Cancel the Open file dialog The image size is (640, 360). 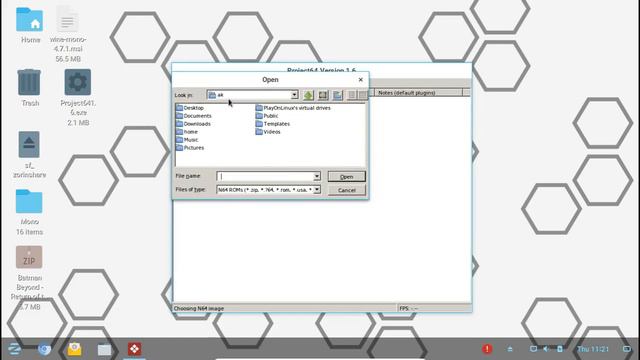347,190
